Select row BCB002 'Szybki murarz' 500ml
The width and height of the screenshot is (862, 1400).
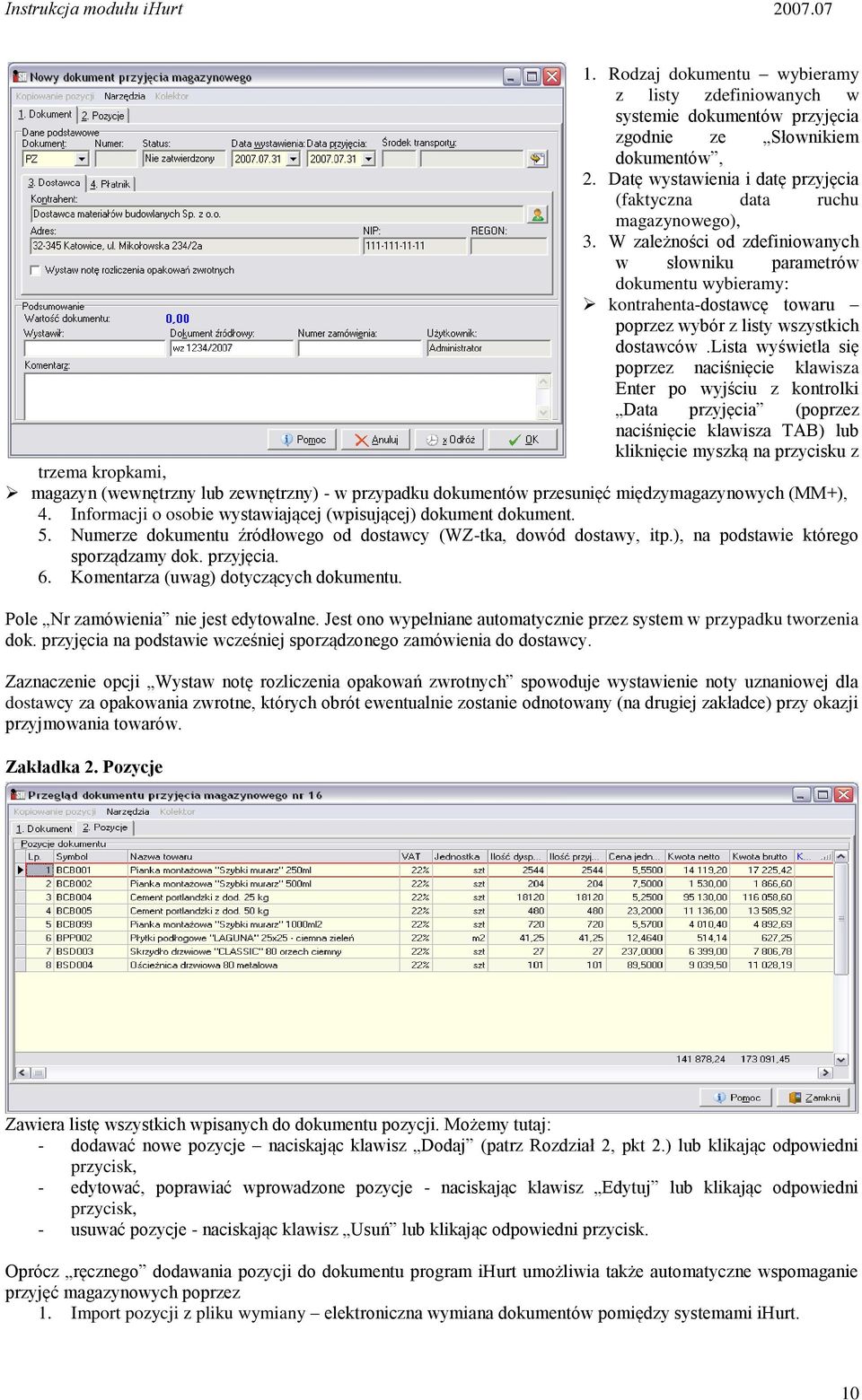425,883
